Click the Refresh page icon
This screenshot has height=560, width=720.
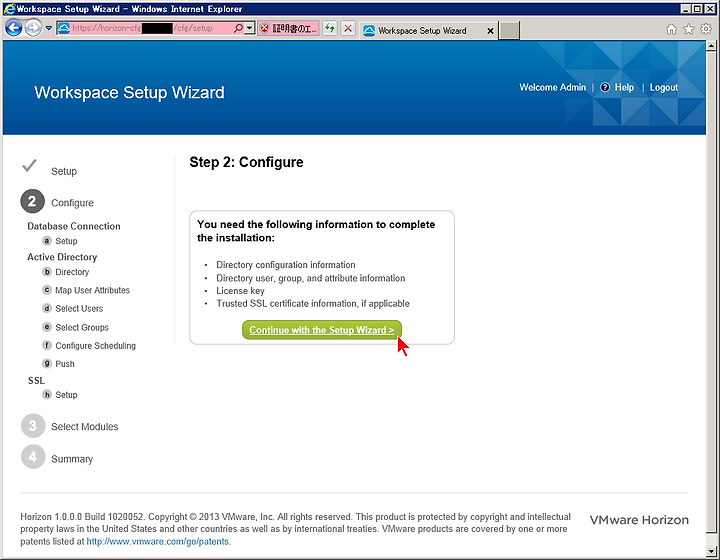[x=330, y=28]
